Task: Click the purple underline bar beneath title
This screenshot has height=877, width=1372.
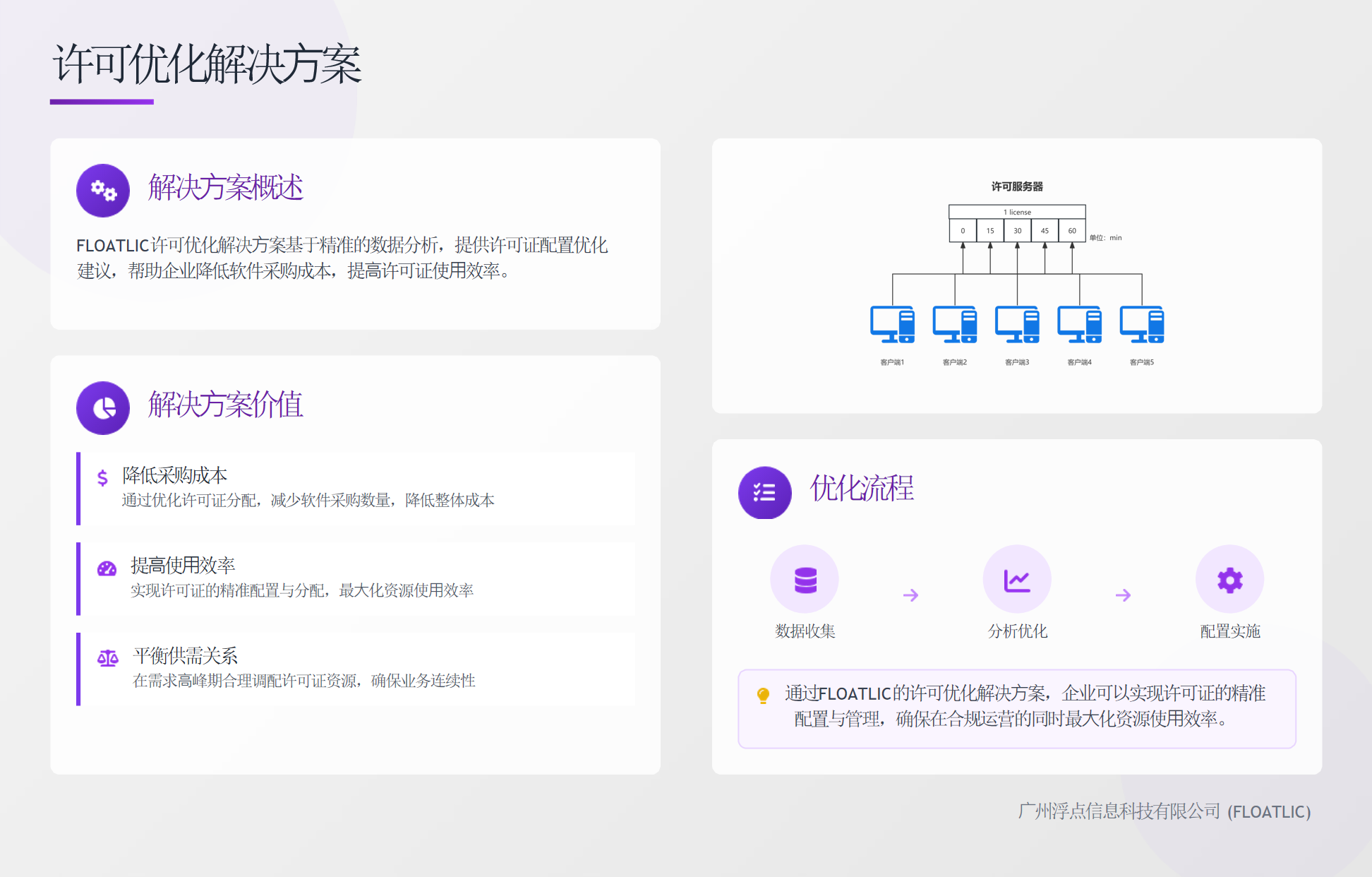Action: coord(102,102)
